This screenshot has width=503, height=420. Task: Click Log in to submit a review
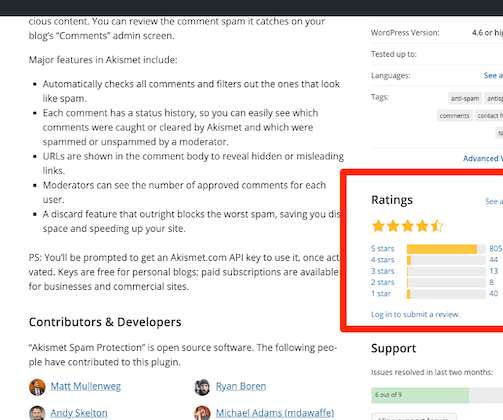click(415, 314)
